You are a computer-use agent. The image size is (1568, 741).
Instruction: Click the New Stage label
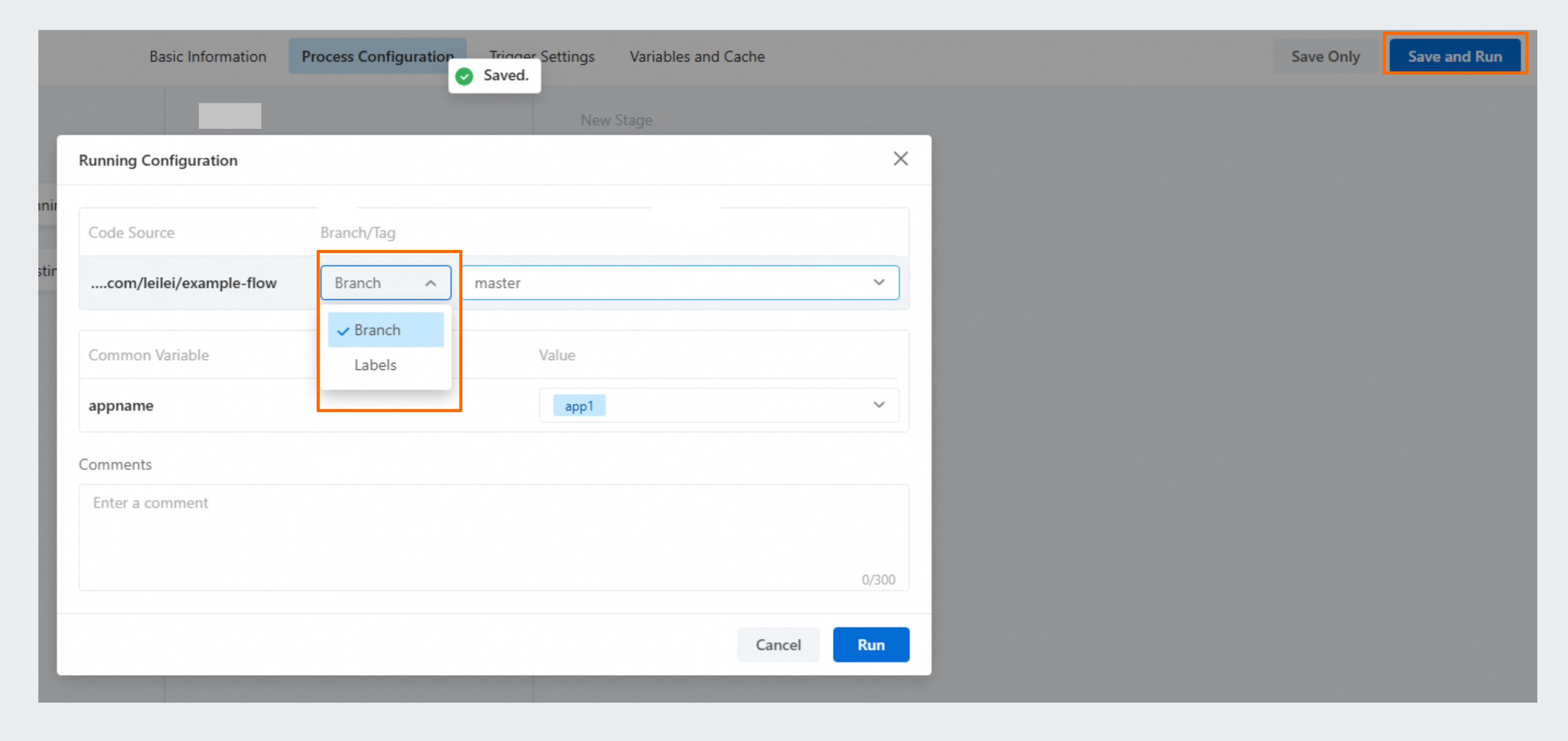[616, 120]
